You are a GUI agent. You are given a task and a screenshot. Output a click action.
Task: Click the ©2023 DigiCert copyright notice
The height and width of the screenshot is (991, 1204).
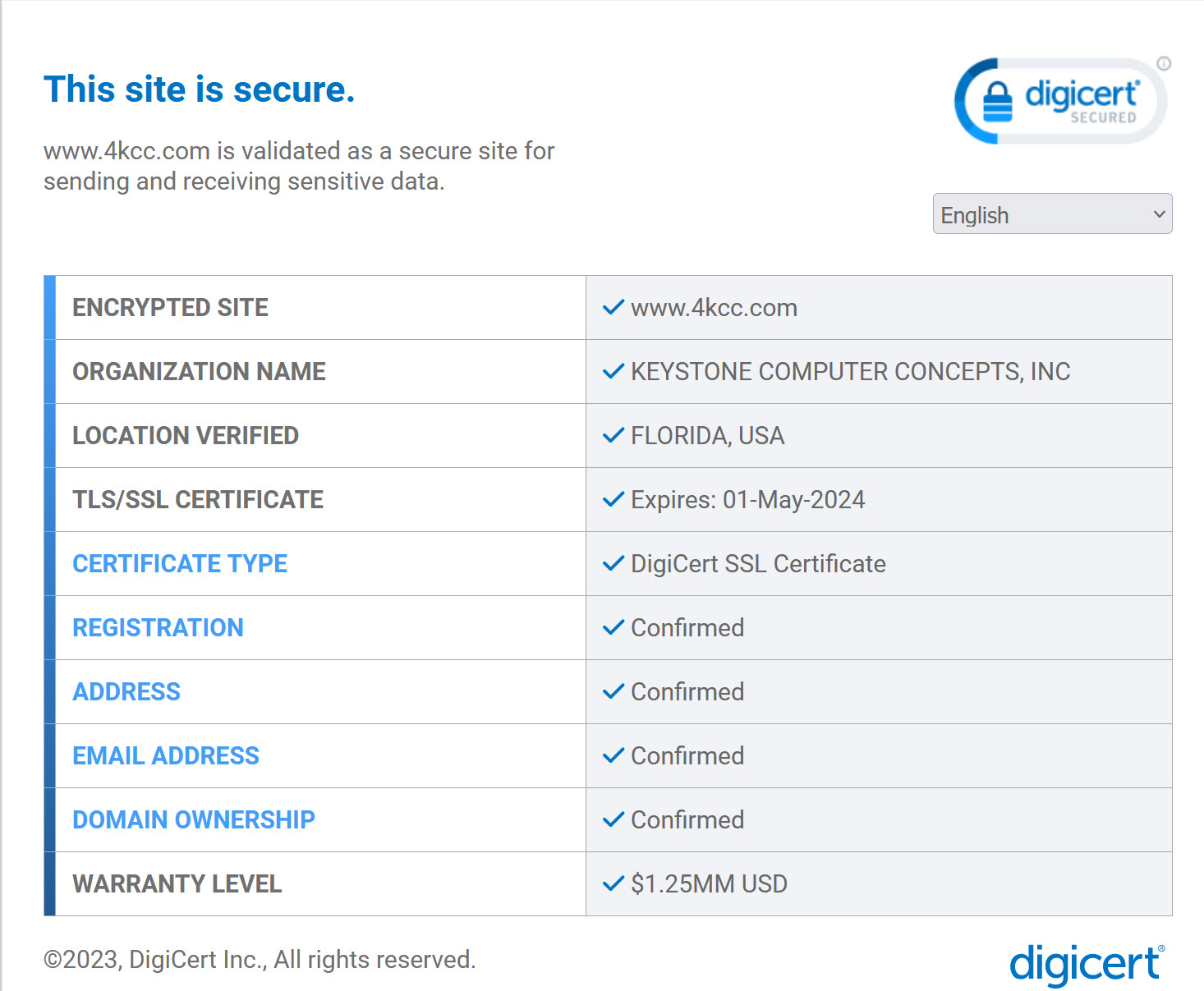click(260, 960)
